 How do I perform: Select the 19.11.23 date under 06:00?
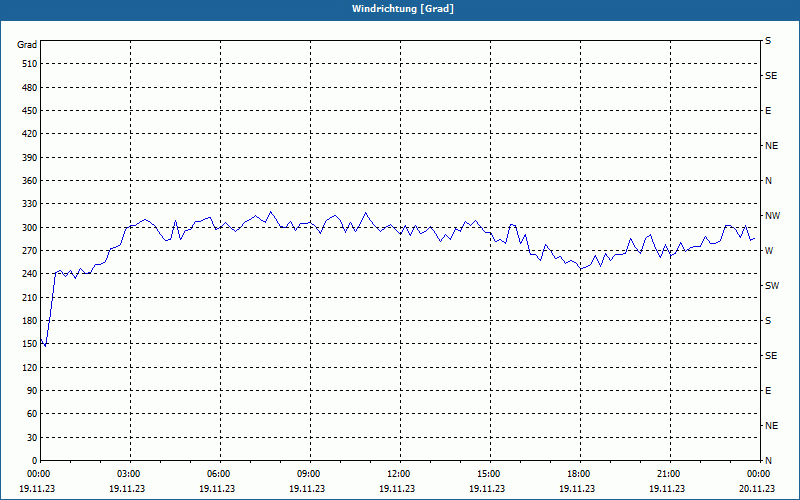217,489
